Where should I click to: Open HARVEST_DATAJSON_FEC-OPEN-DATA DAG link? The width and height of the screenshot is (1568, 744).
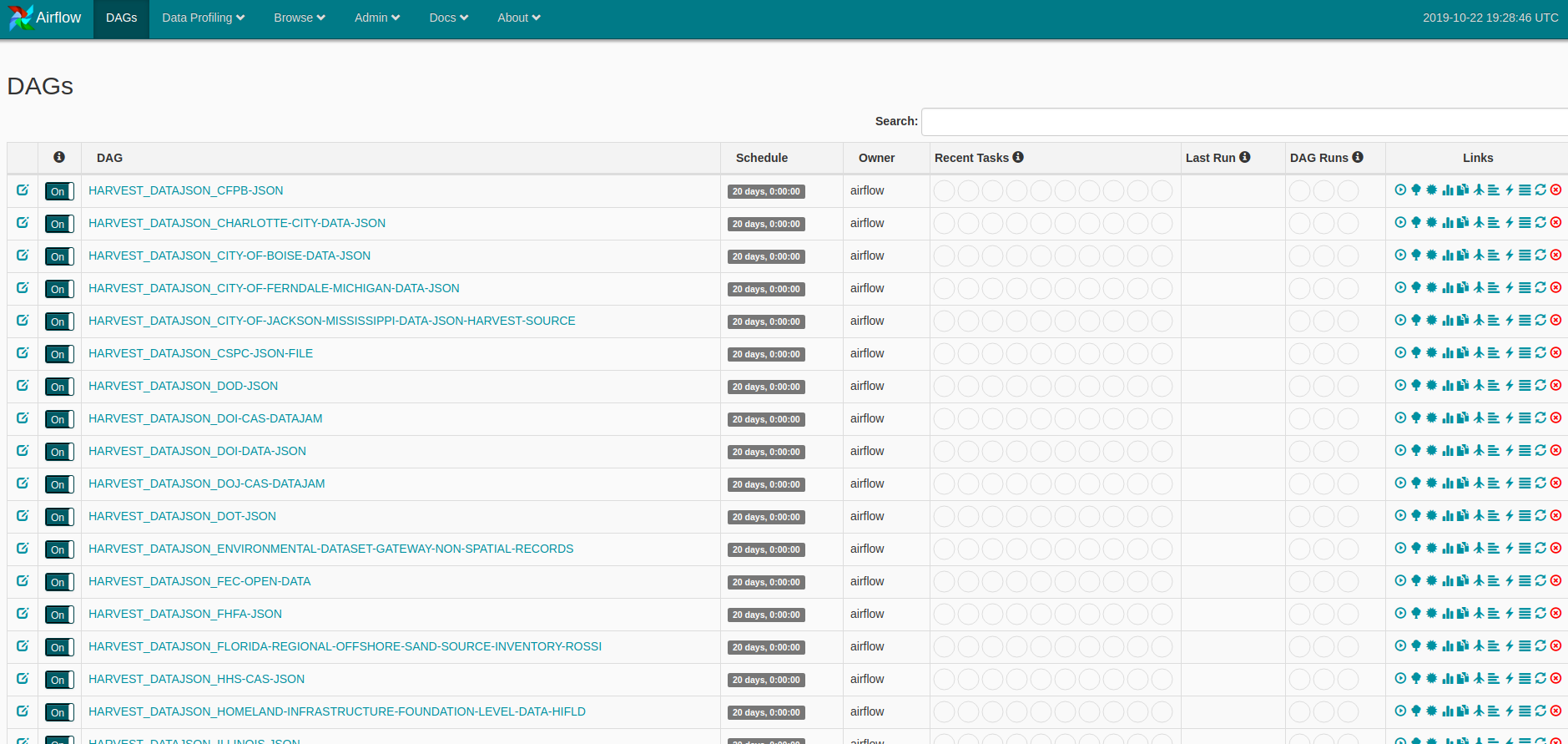[x=199, y=581]
